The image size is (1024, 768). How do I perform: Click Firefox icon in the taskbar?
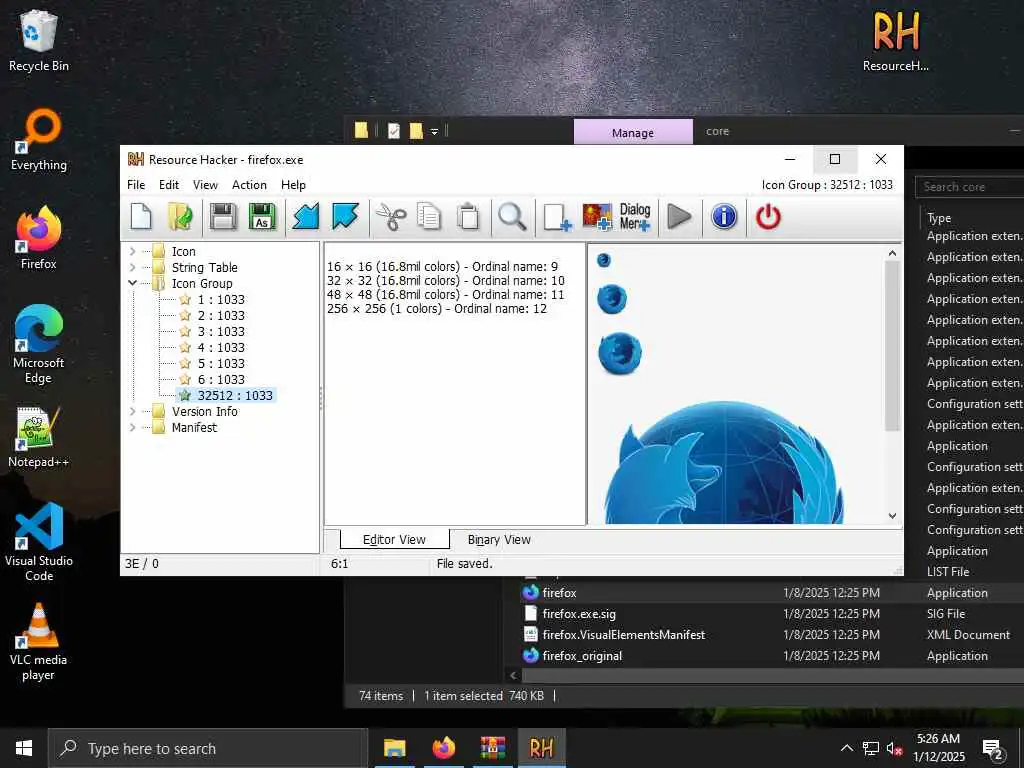(443, 748)
